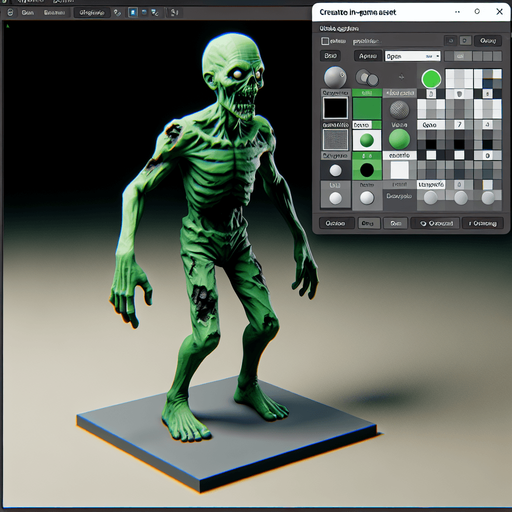Click the circle icon in the dialog title bar
The width and height of the screenshot is (512, 512).
pyautogui.click(x=477, y=12)
